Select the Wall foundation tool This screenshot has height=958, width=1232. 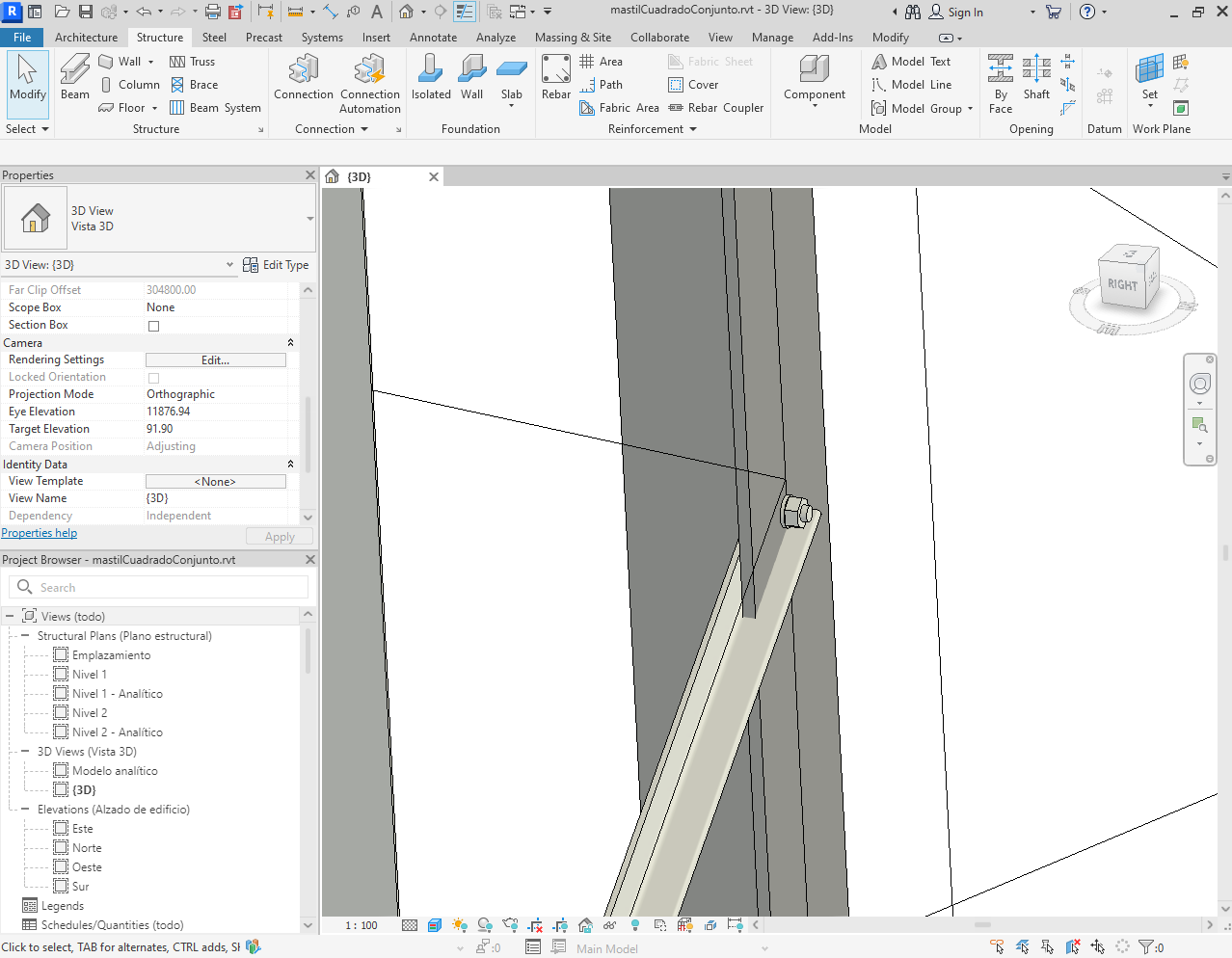[471, 77]
